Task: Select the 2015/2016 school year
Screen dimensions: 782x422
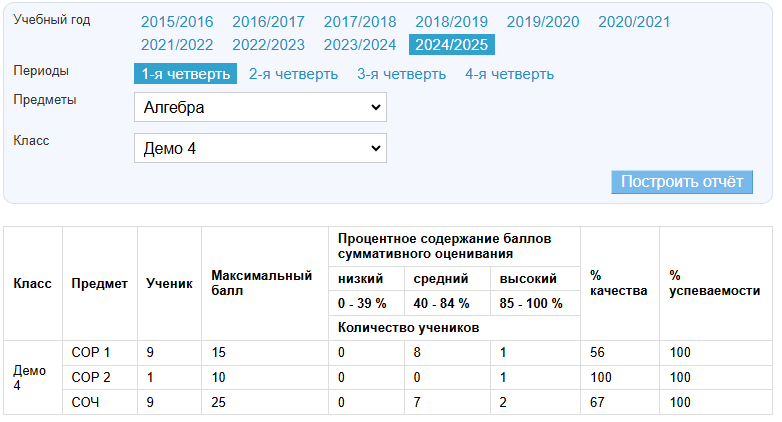Action: pos(177,22)
